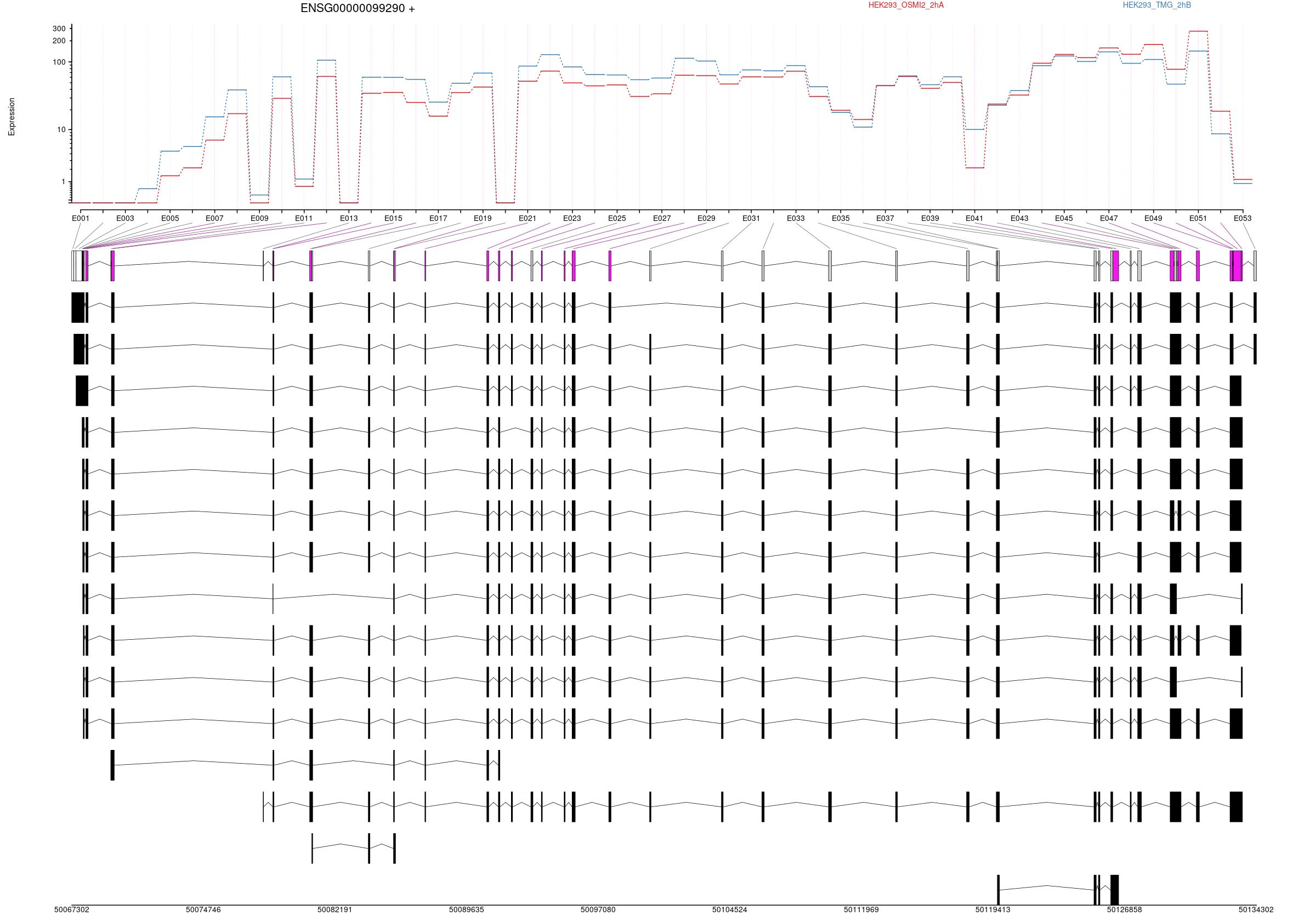Image resolution: width=1316 pixels, height=921 pixels.
Task: Select exon label E021
Action: (527, 218)
